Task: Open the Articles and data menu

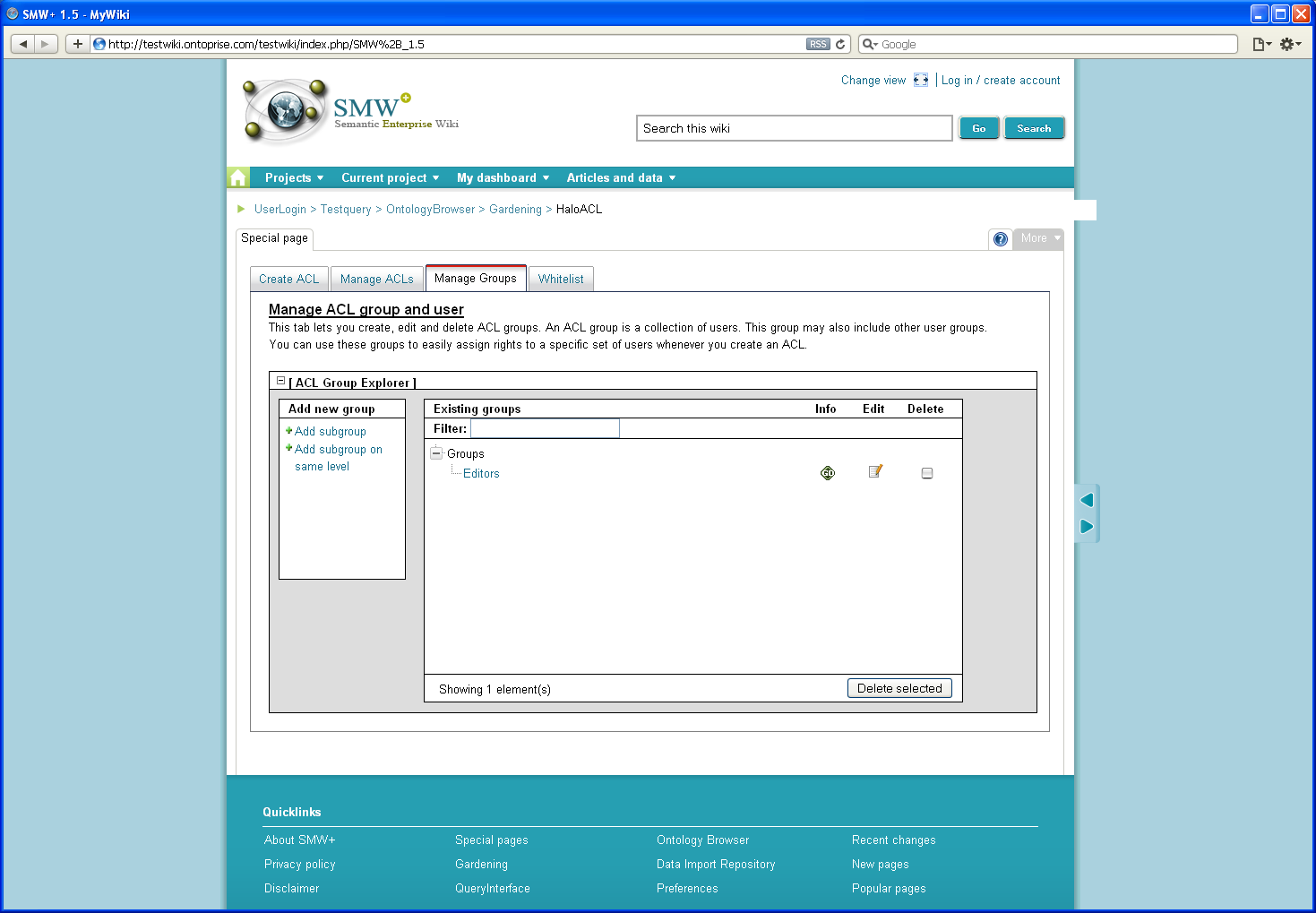Action: click(x=621, y=177)
